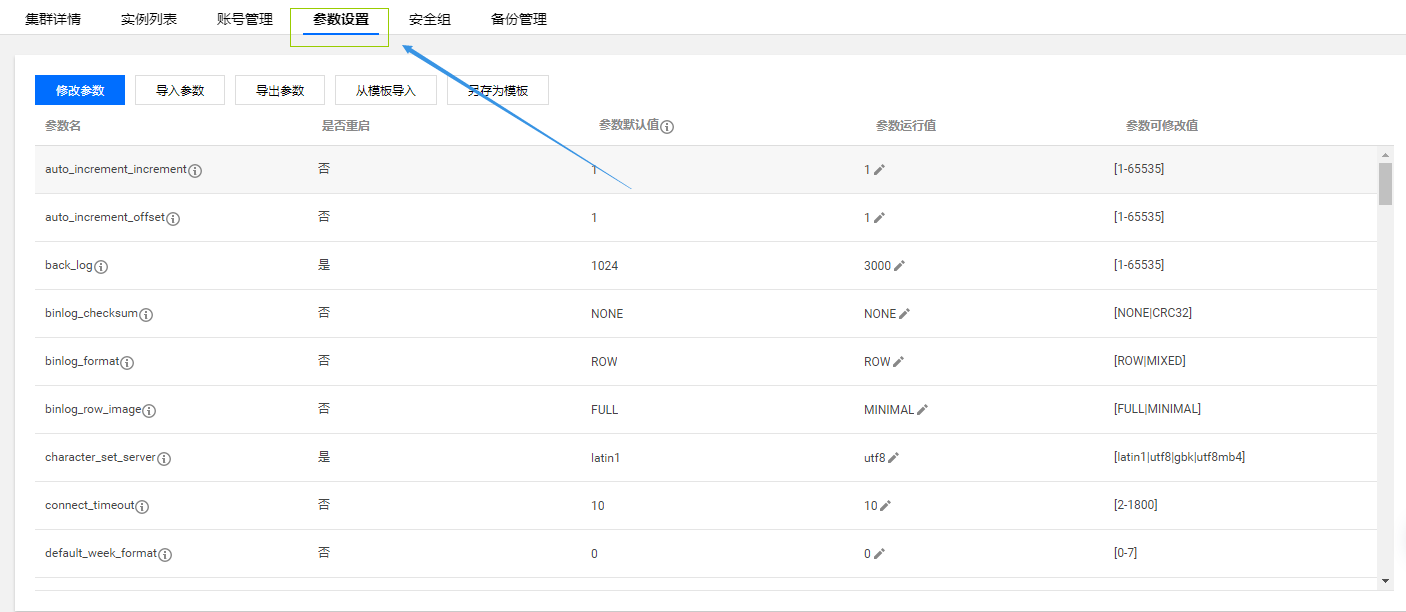Edit default_week_format running value via pencil
The height and width of the screenshot is (612, 1406).
(879, 554)
